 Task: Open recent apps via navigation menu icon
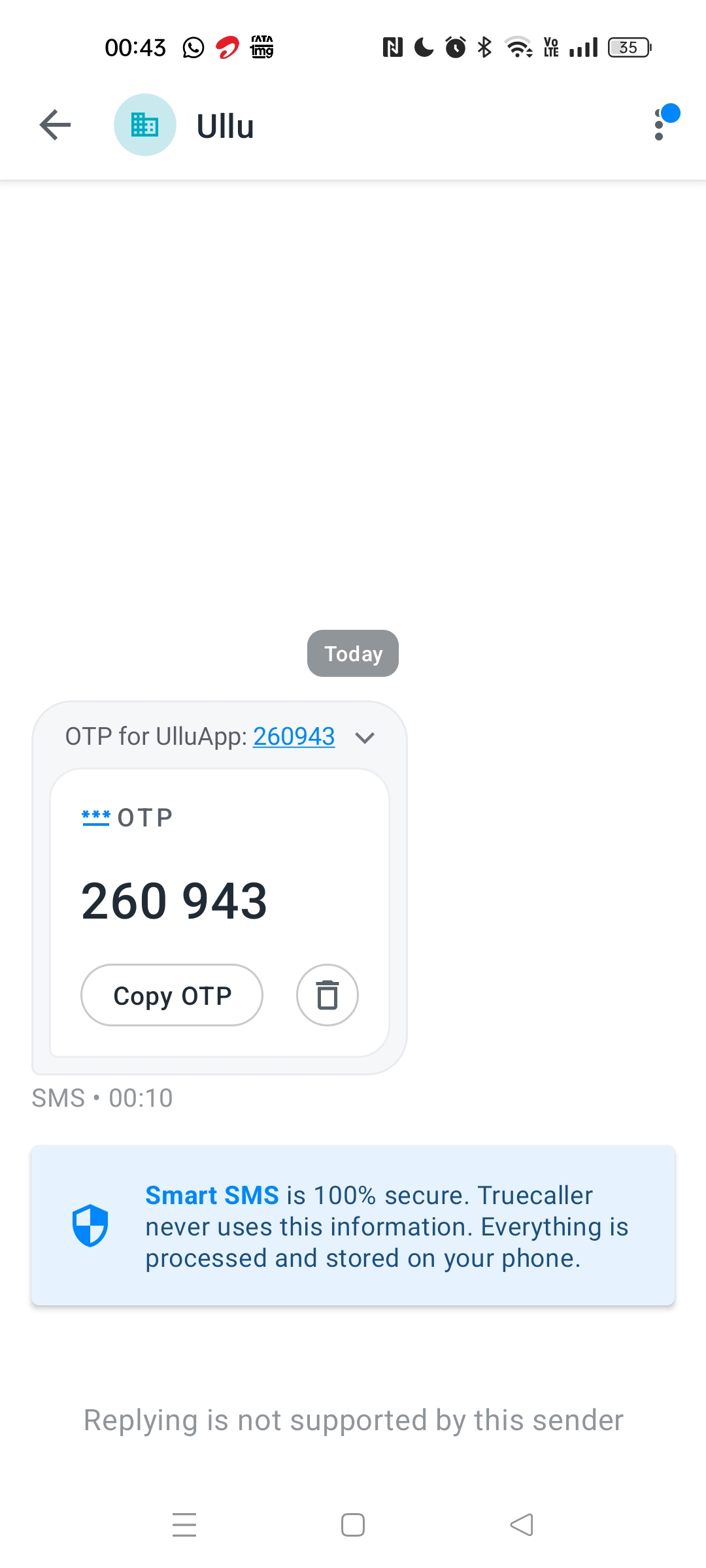184,1524
